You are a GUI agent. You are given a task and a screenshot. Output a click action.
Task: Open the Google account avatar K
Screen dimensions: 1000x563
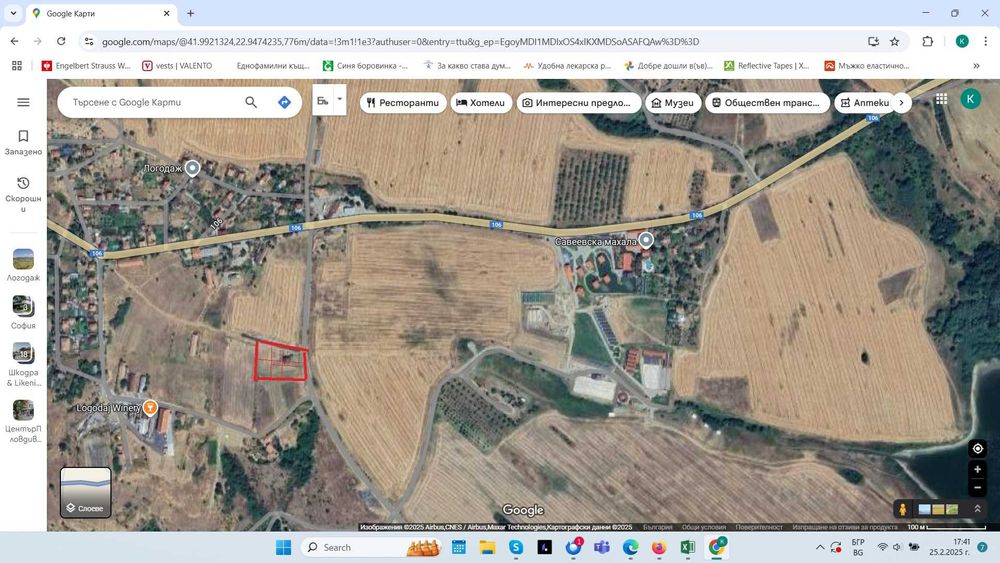(x=971, y=98)
